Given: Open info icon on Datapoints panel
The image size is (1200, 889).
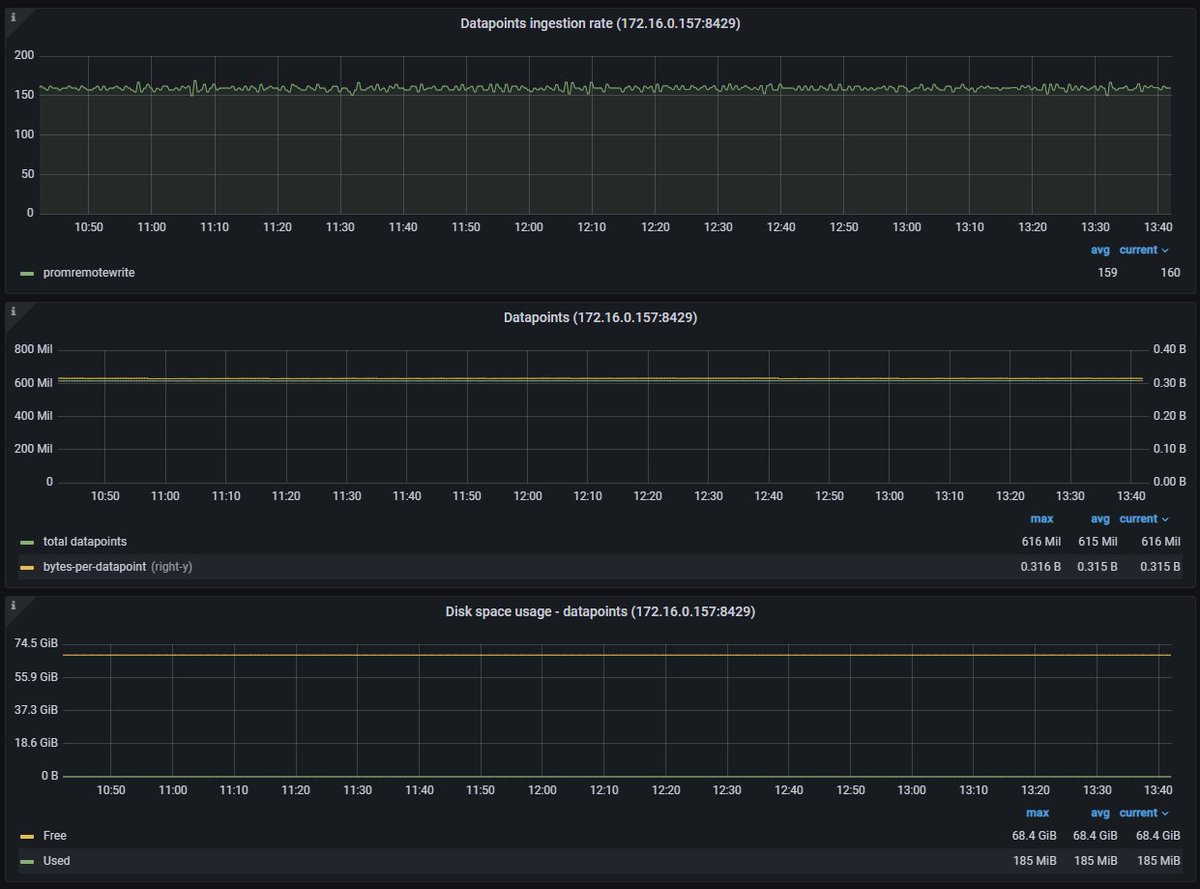Looking at the screenshot, I should 13,311.
